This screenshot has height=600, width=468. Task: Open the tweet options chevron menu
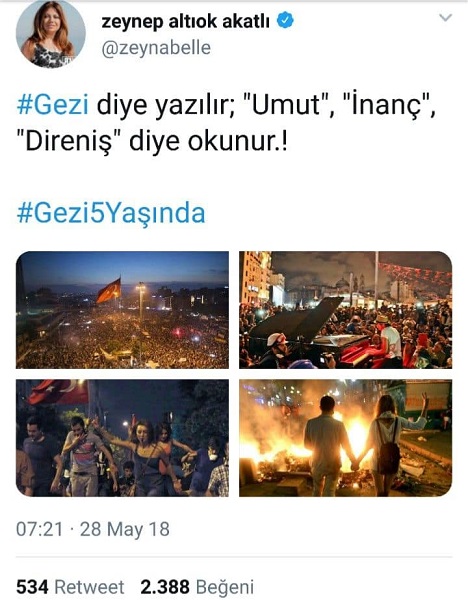click(445, 18)
